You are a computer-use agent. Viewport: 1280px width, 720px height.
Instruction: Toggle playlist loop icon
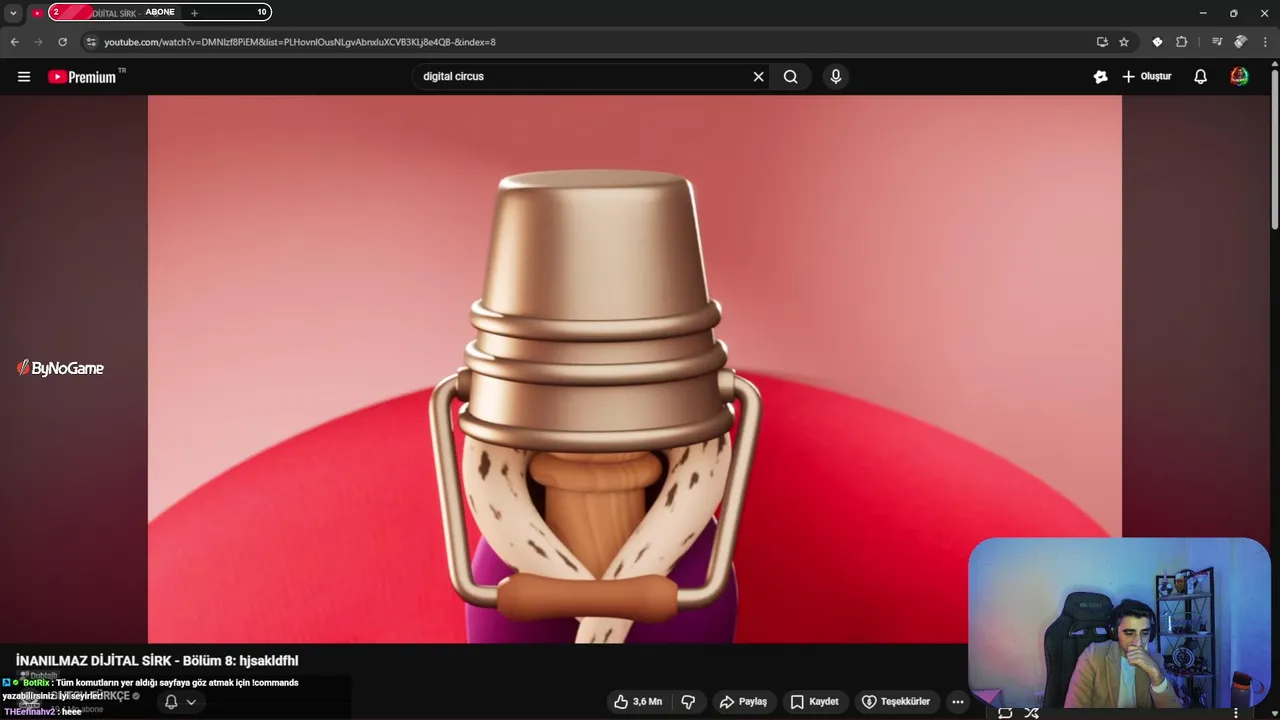(x=1005, y=712)
